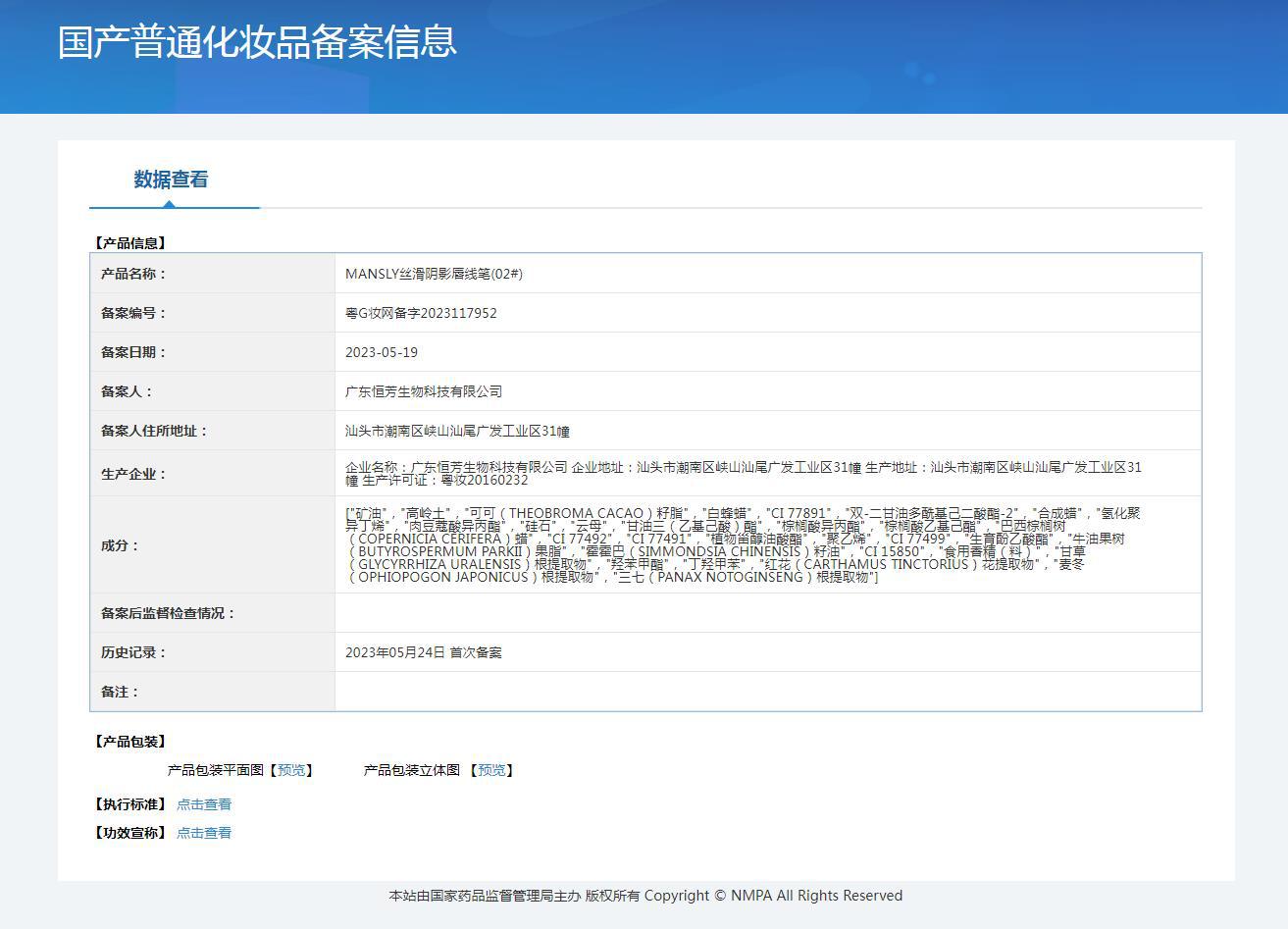The width and height of the screenshot is (1288, 929).
Task: Switch to the 数据查看 tab
Action: (172, 180)
